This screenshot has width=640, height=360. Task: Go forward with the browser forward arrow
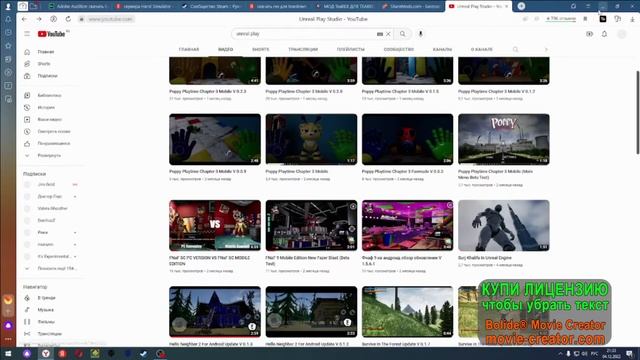click(x=39, y=19)
